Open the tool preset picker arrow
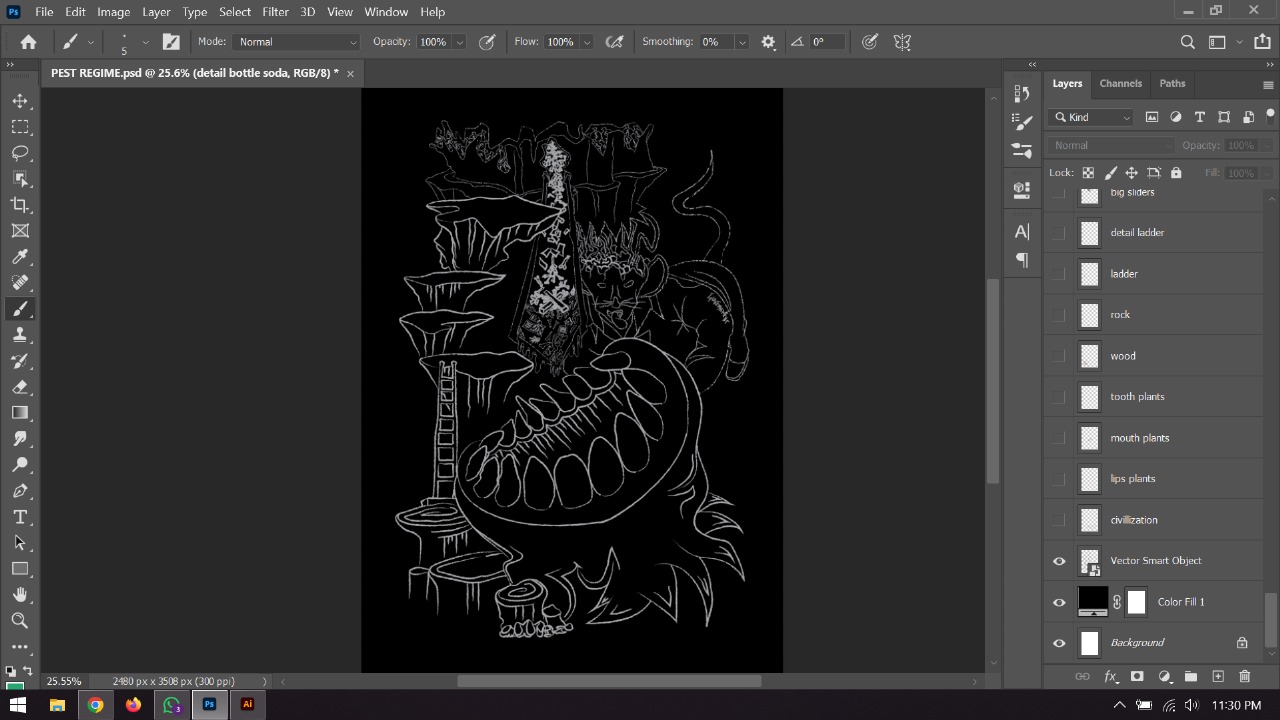The height and width of the screenshot is (720, 1280). pos(91,42)
